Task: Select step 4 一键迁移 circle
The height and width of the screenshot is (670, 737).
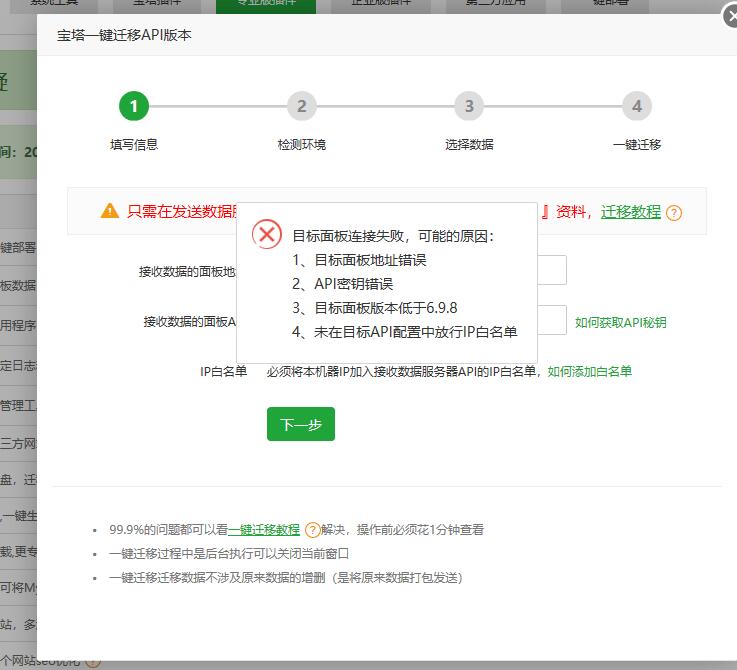Action: (637, 106)
